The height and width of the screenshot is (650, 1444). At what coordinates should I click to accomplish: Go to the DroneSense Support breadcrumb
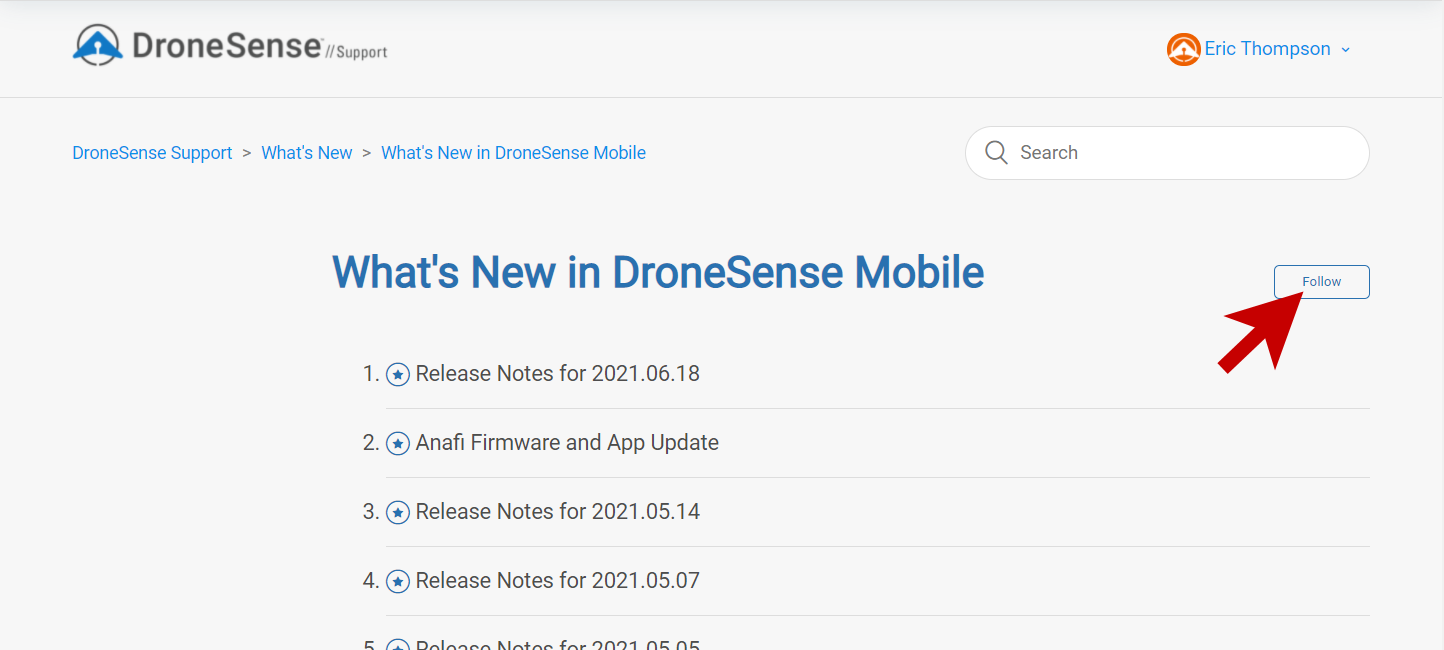click(x=152, y=153)
